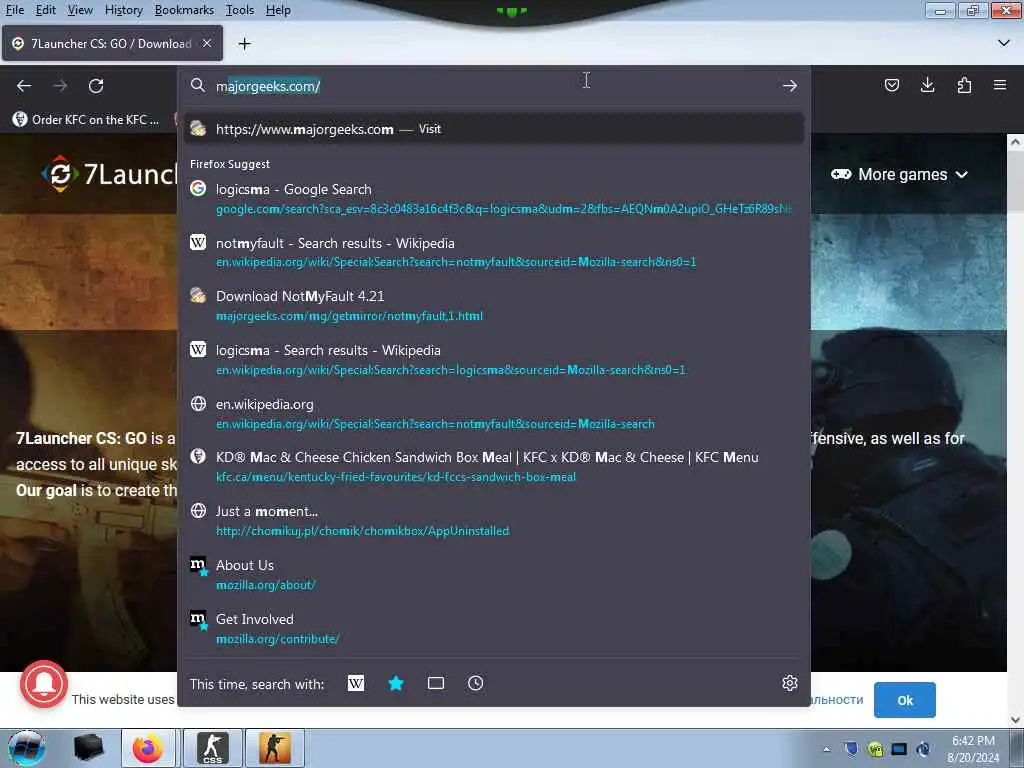The image size is (1024, 768).
Task: Select the About Us mozilla suggestion
Action: 494,575
